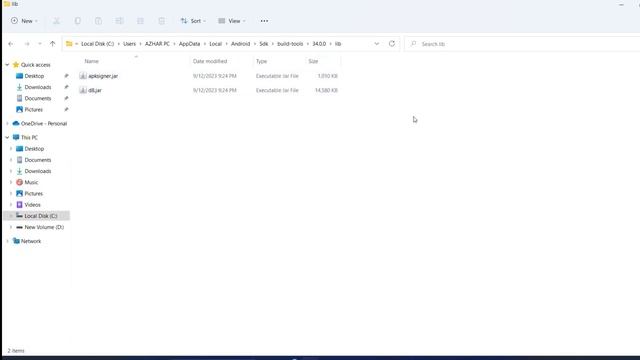640x360 pixels.
Task: Open the Music folder
Action: coord(31,182)
